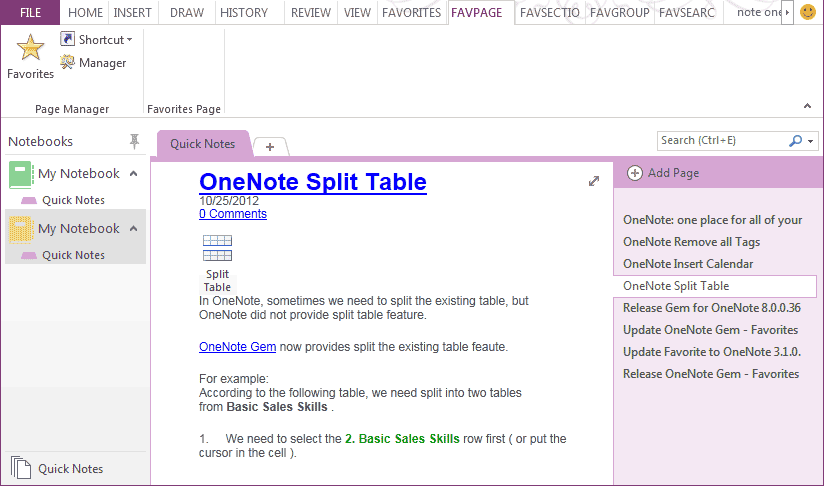This screenshot has height=486, width=824.
Task: Click the smiley feedback icon
Action: pyautogui.click(x=808, y=12)
